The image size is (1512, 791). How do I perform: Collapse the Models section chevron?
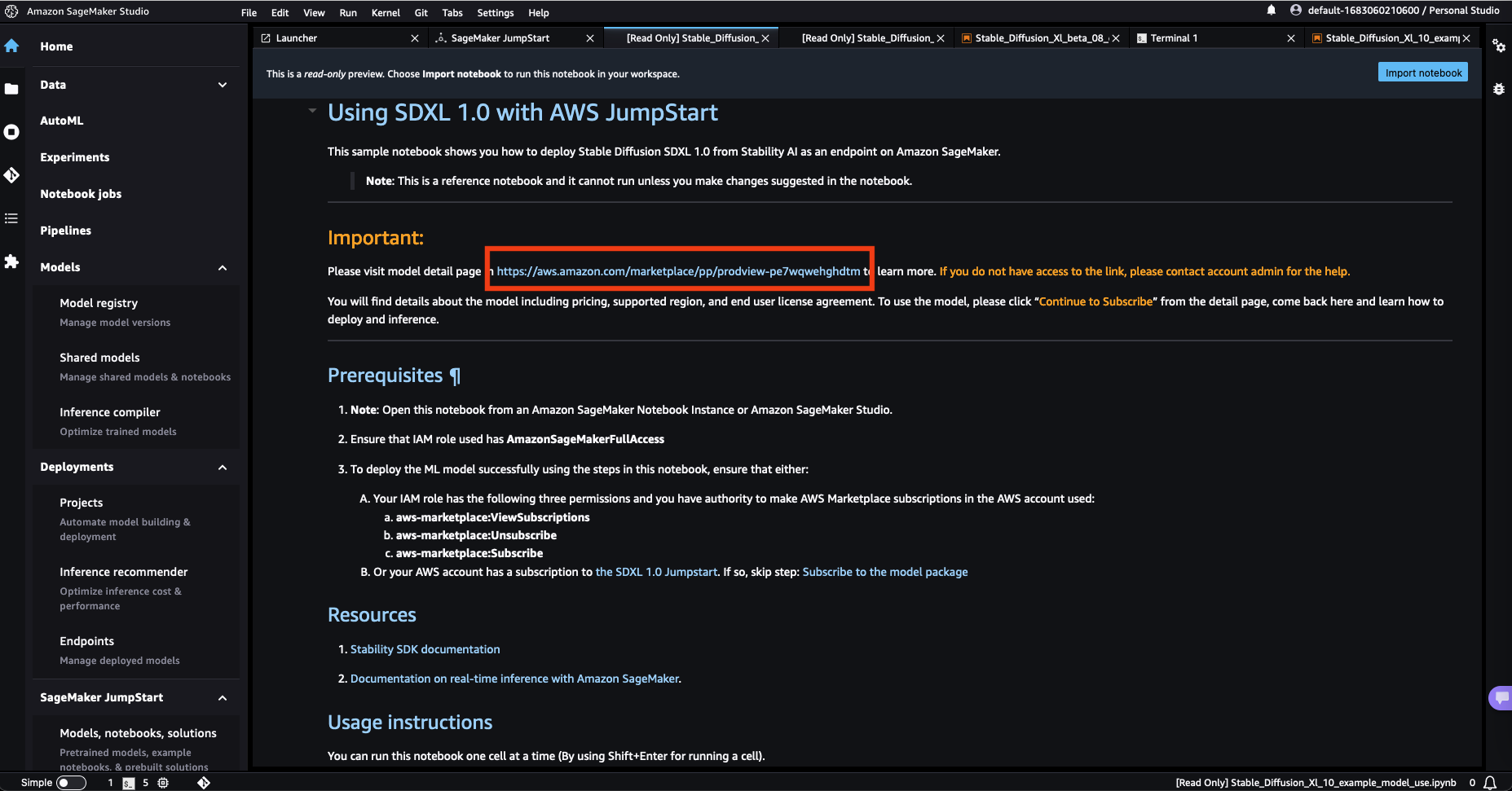(223, 268)
